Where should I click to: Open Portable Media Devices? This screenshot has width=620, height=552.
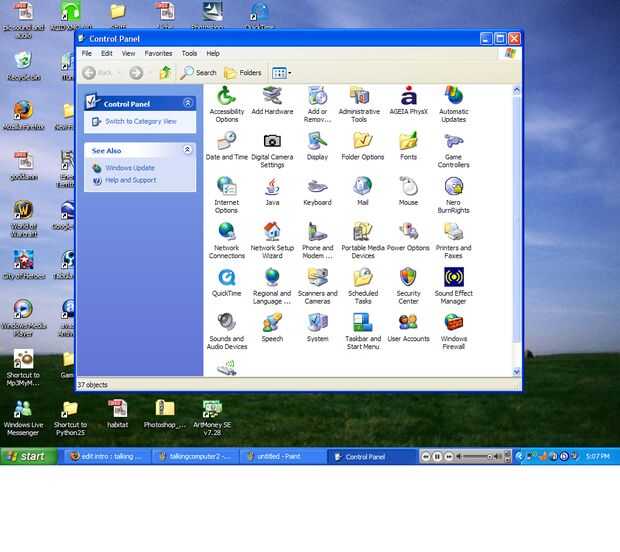(x=363, y=240)
